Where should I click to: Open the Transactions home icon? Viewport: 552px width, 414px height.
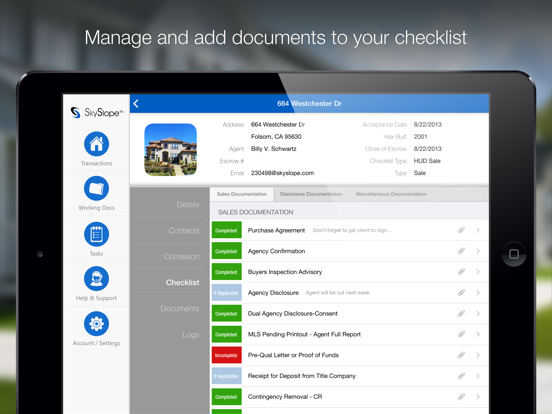(x=96, y=144)
